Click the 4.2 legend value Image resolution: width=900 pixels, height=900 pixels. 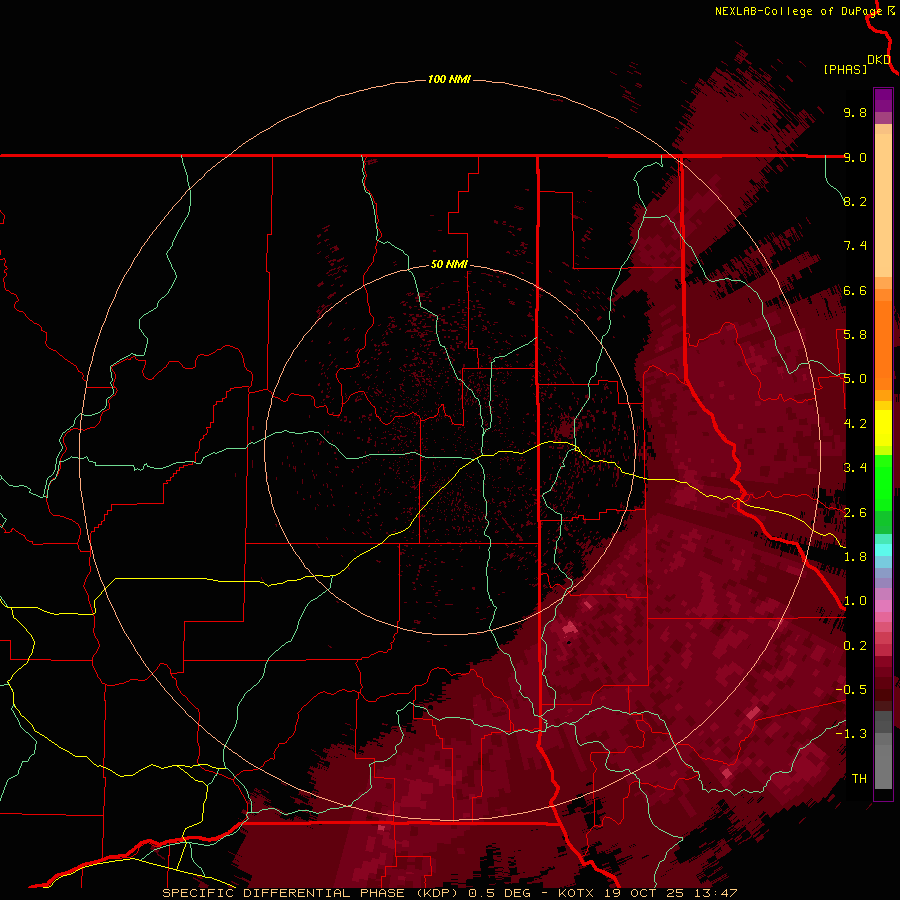[855, 424]
